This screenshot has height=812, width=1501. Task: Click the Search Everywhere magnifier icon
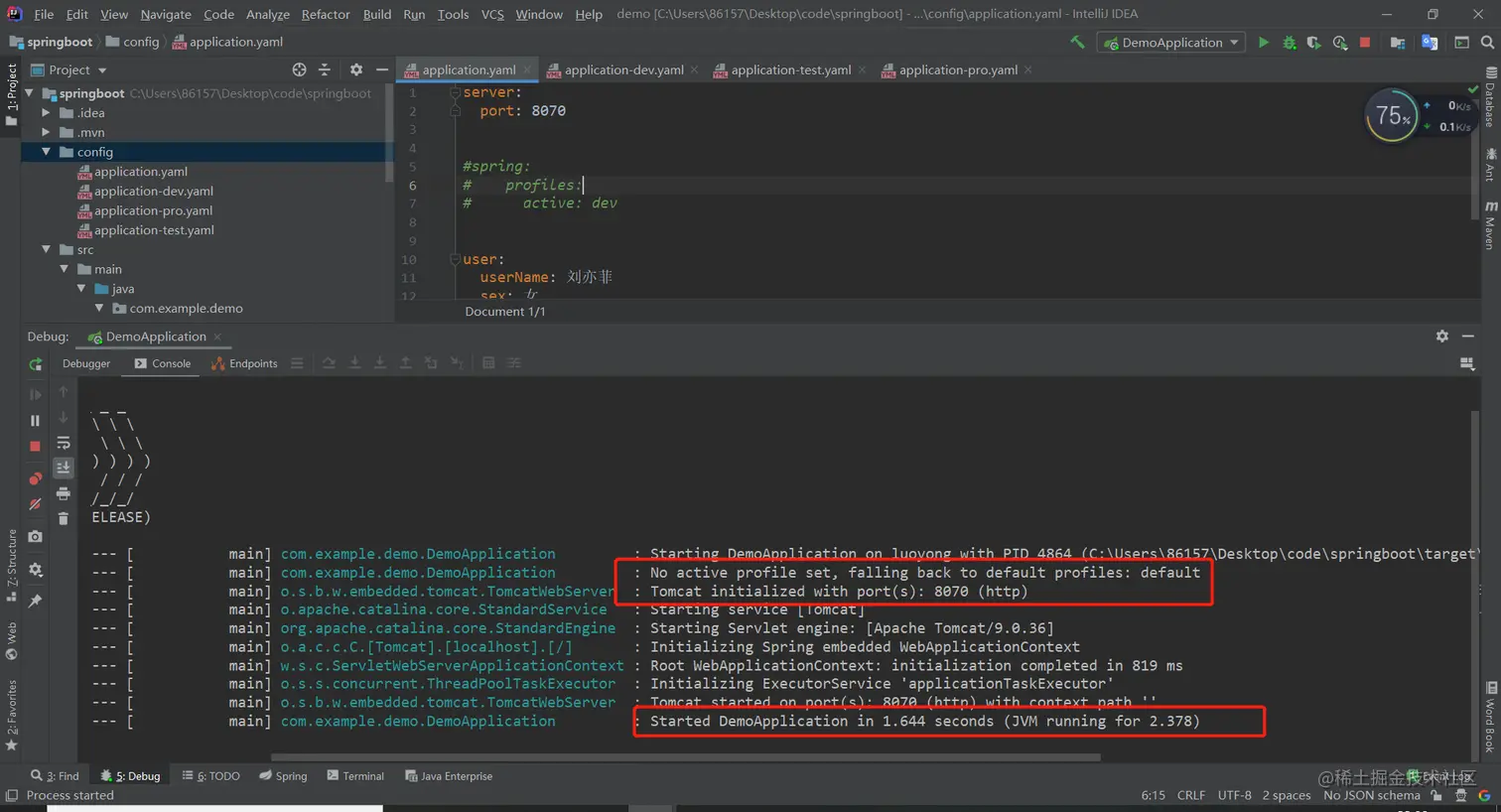click(x=1487, y=43)
